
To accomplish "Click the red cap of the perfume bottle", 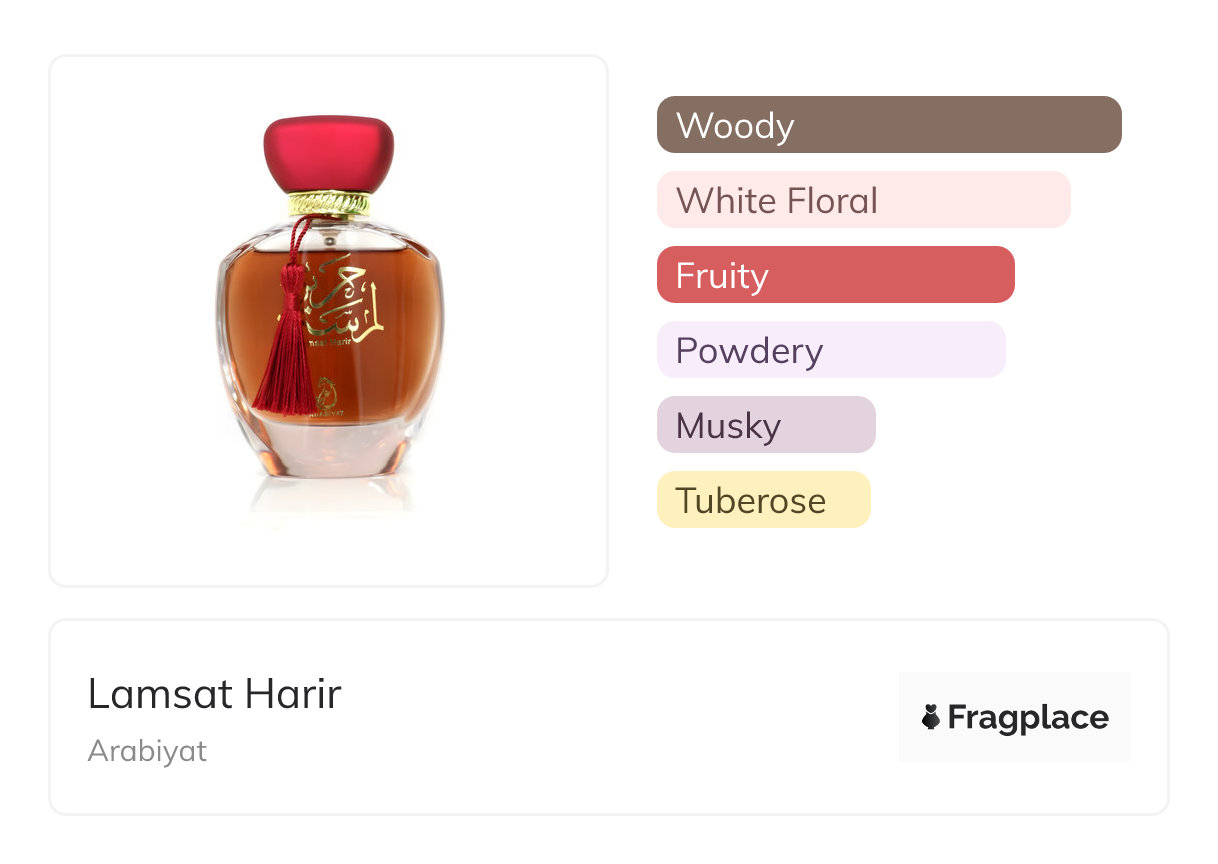I will pyautogui.click(x=328, y=153).
